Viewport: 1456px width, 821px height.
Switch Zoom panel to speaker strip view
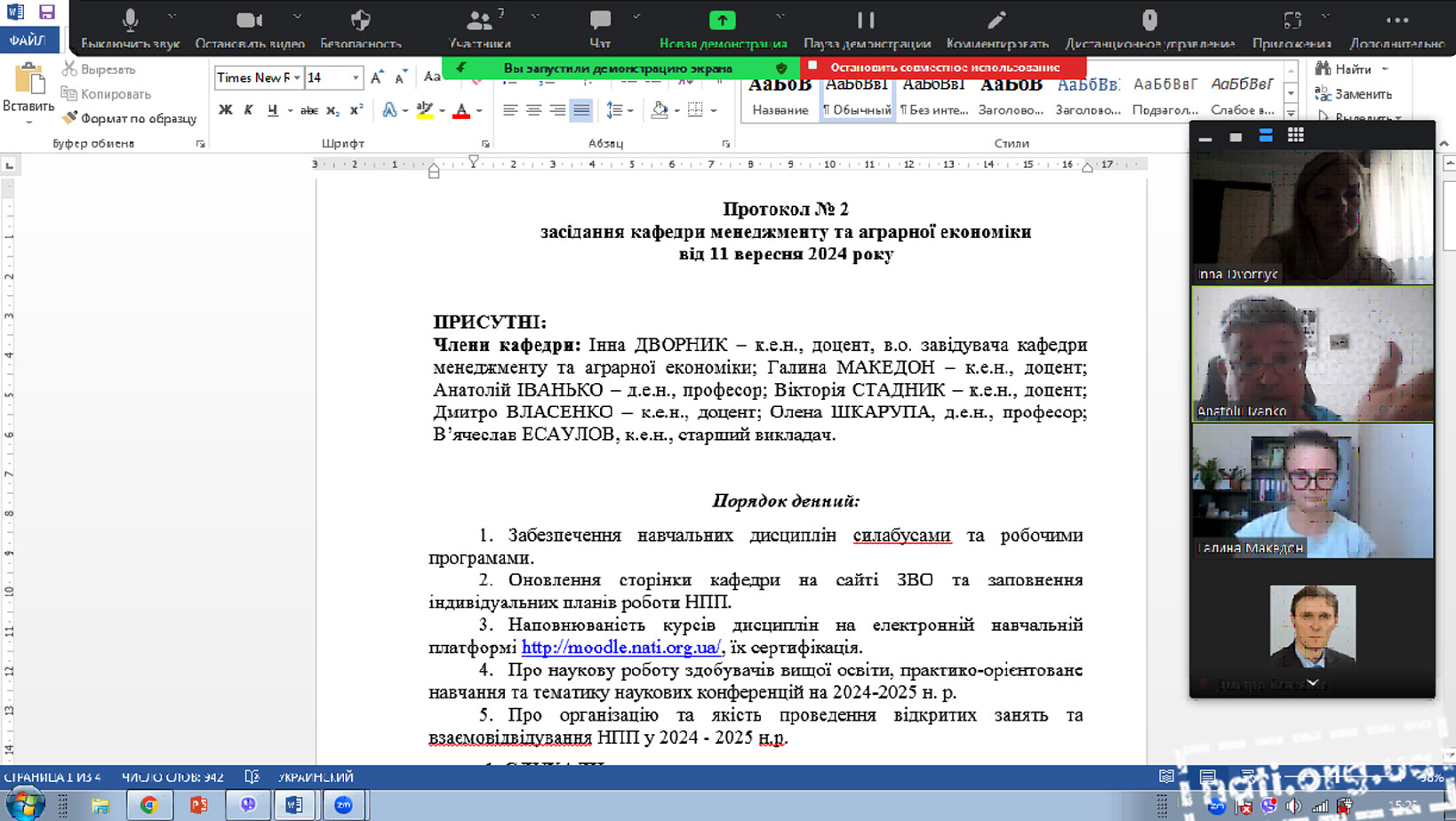click(1265, 135)
